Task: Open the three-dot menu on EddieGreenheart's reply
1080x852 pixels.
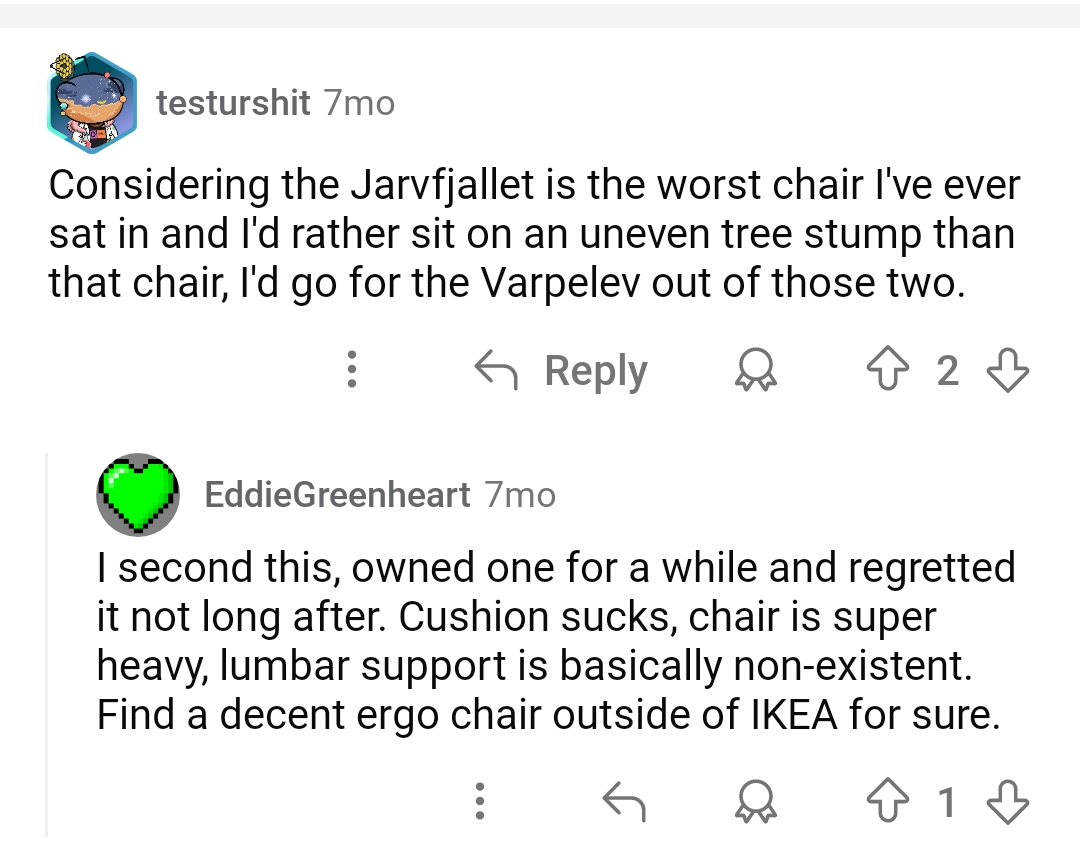Action: [479, 800]
